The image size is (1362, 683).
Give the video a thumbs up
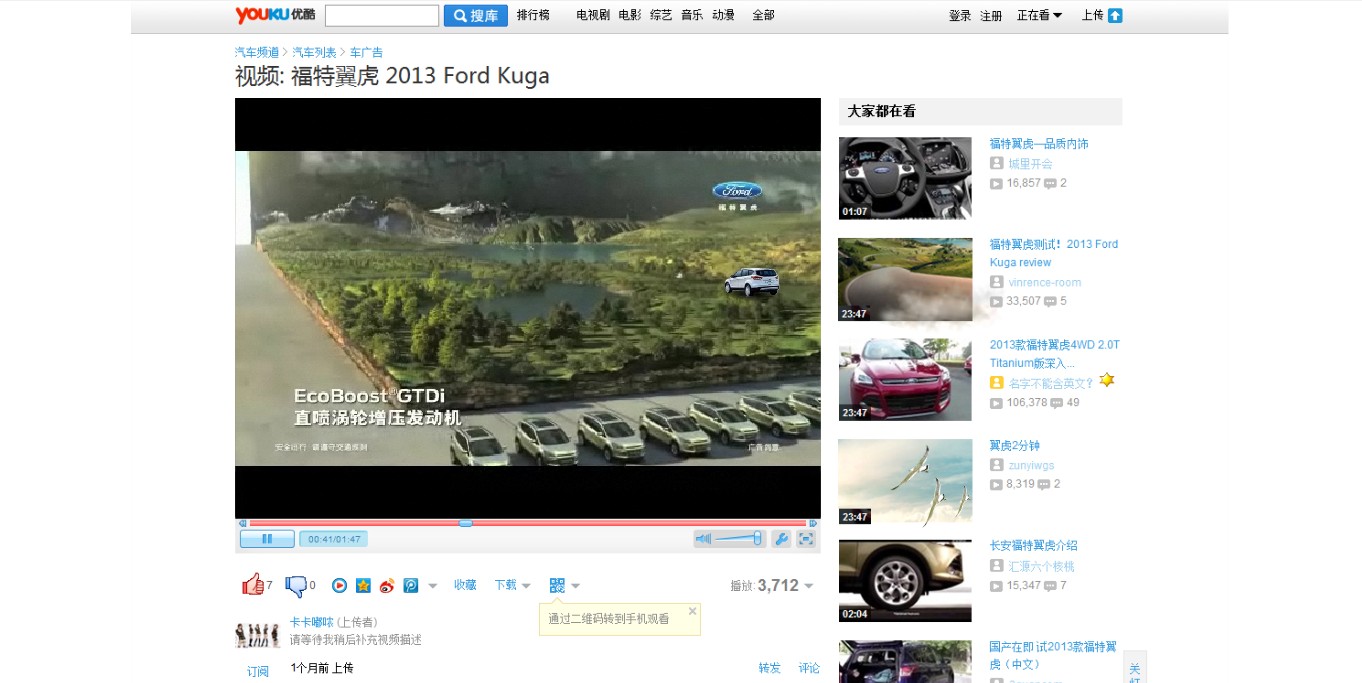click(252, 585)
